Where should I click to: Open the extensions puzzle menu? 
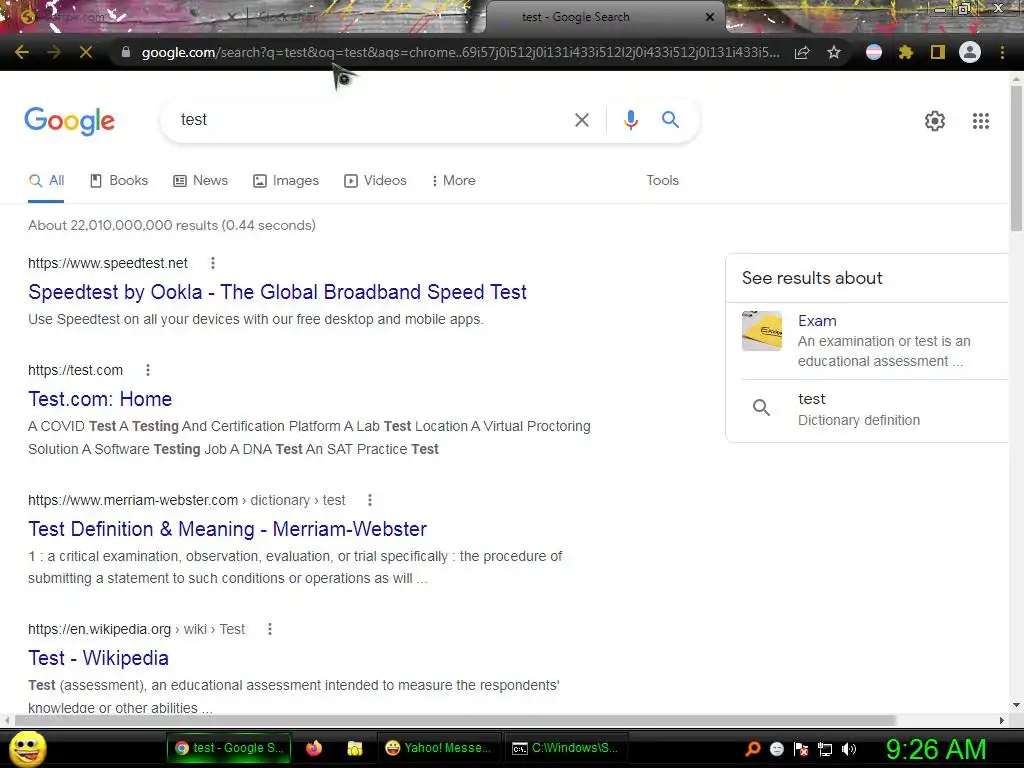[x=906, y=52]
